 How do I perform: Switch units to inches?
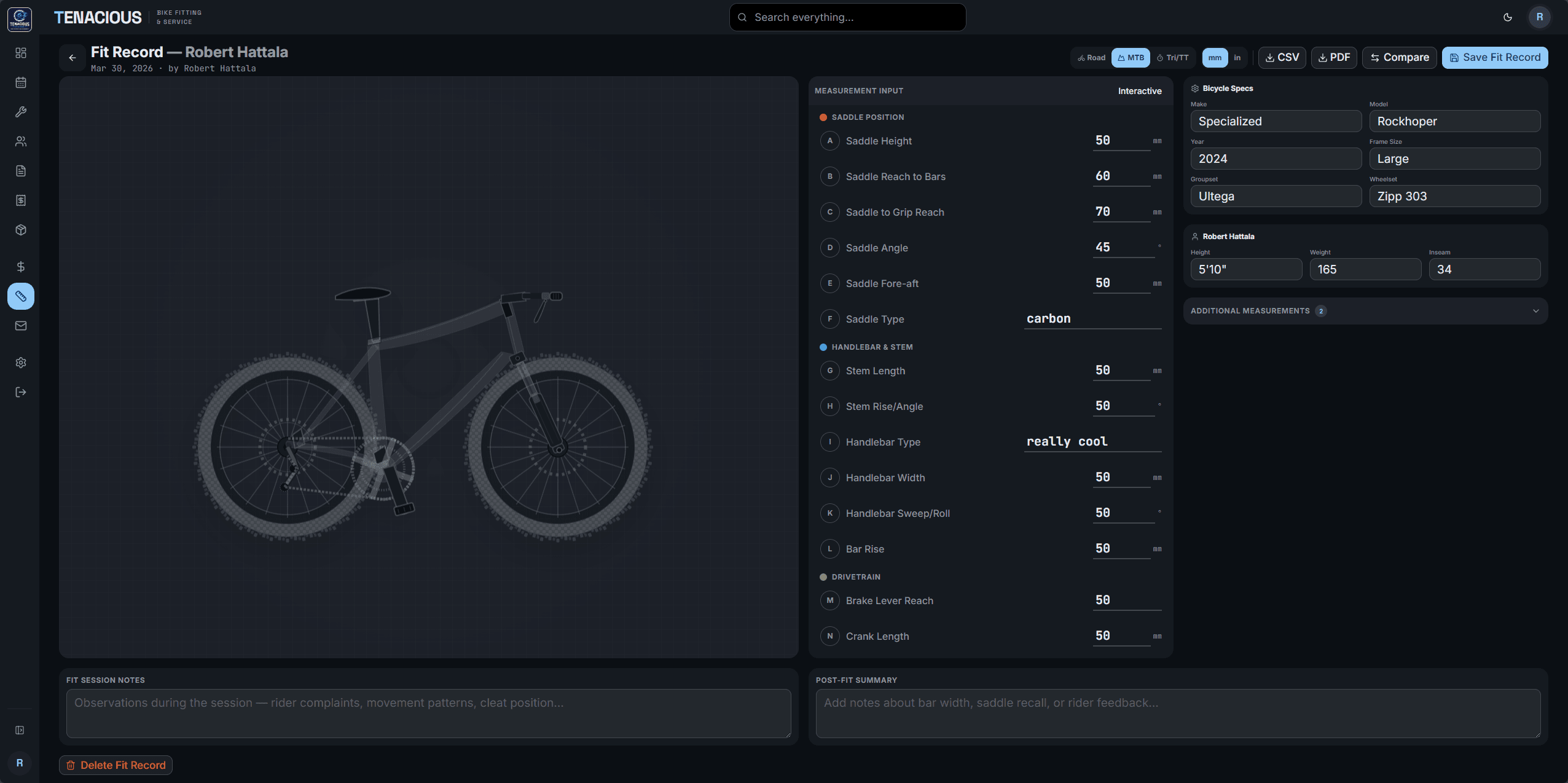[1237, 57]
